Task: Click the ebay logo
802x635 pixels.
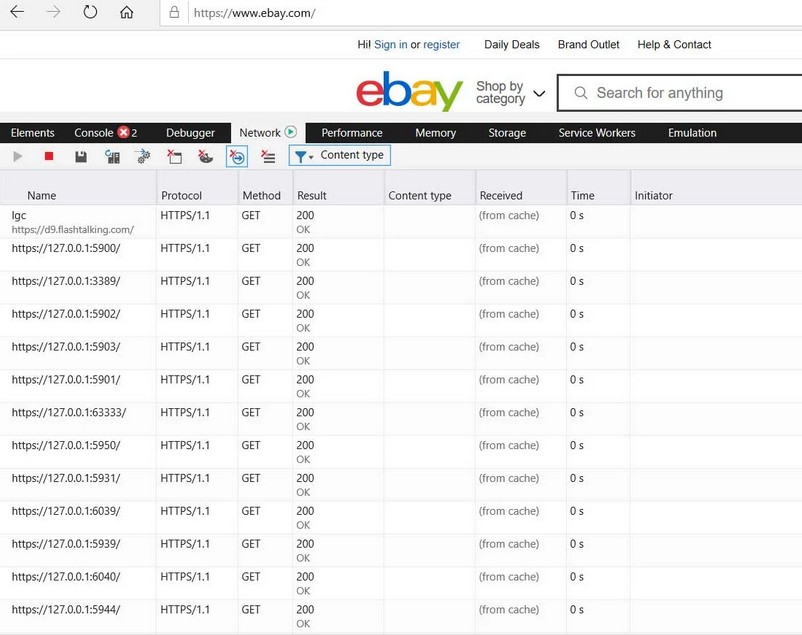Action: [409, 91]
